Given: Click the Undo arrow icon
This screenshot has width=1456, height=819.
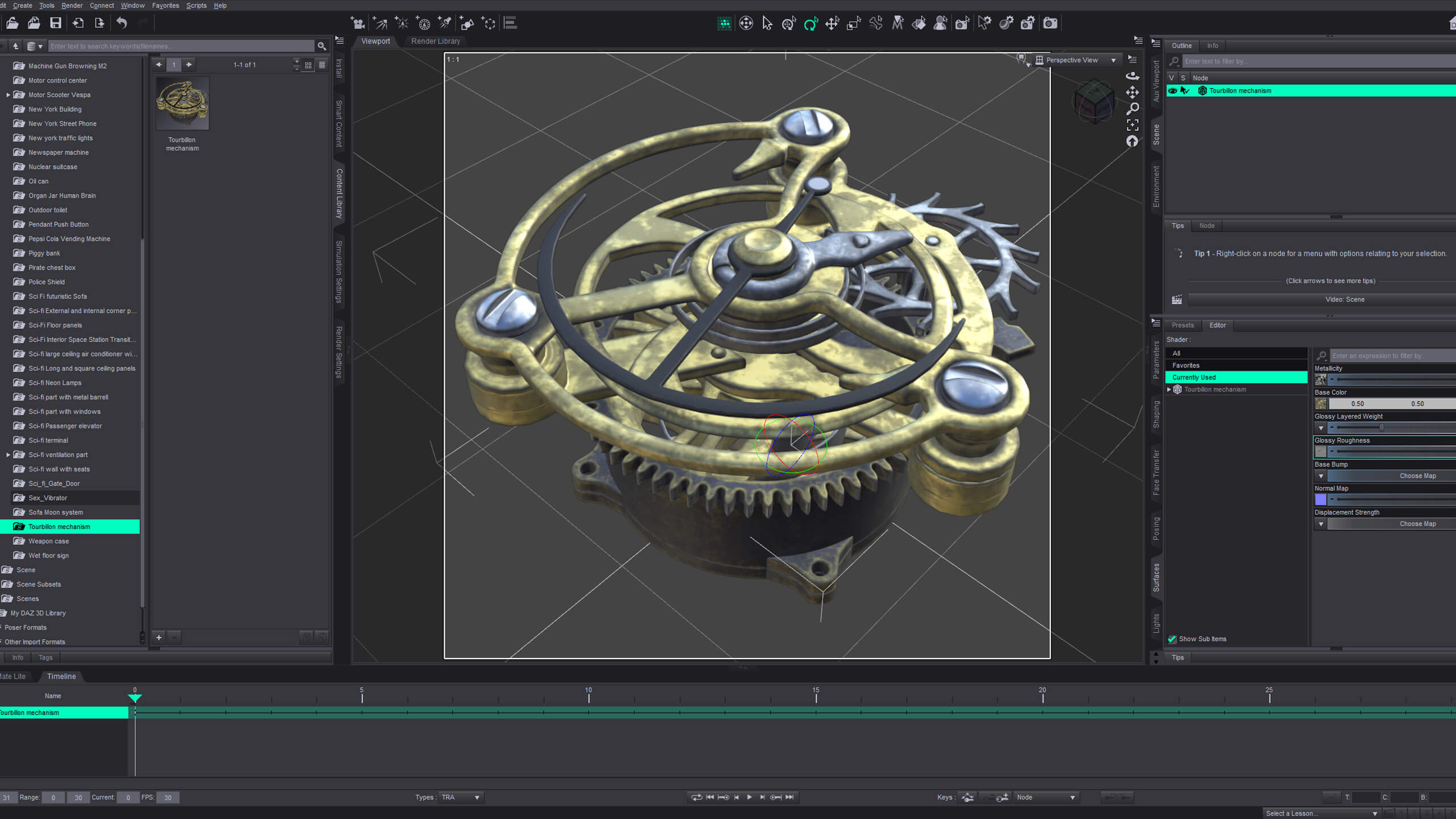Looking at the screenshot, I should pyautogui.click(x=121, y=23).
